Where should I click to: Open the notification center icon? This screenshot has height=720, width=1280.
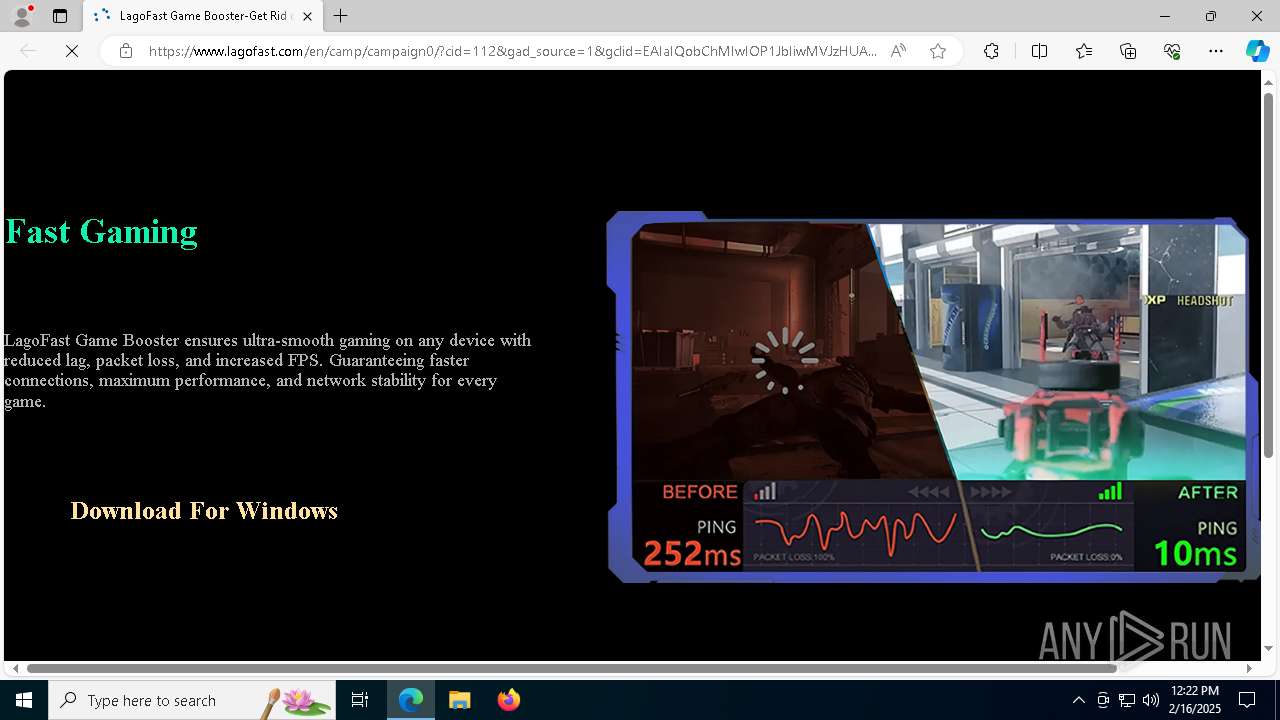pyautogui.click(x=1247, y=700)
